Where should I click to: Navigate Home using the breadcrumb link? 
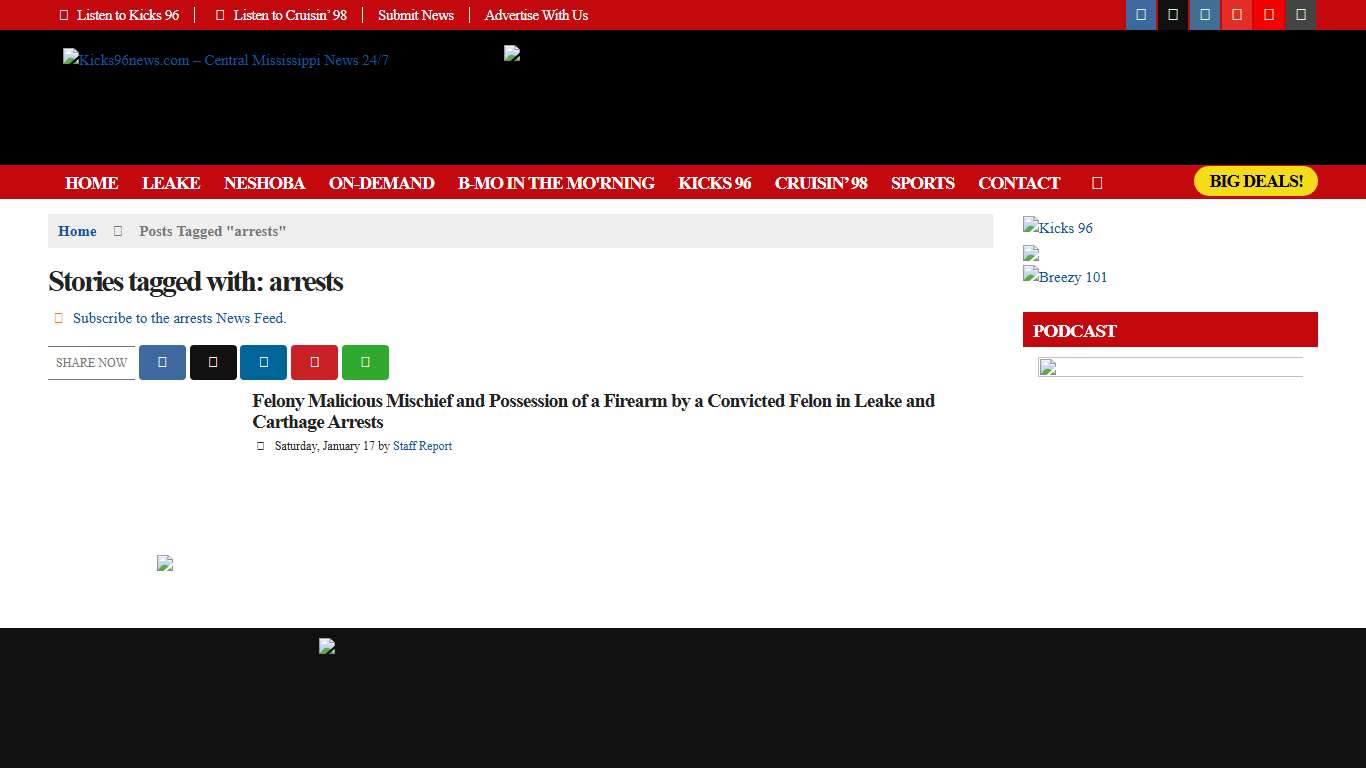[76, 231]
